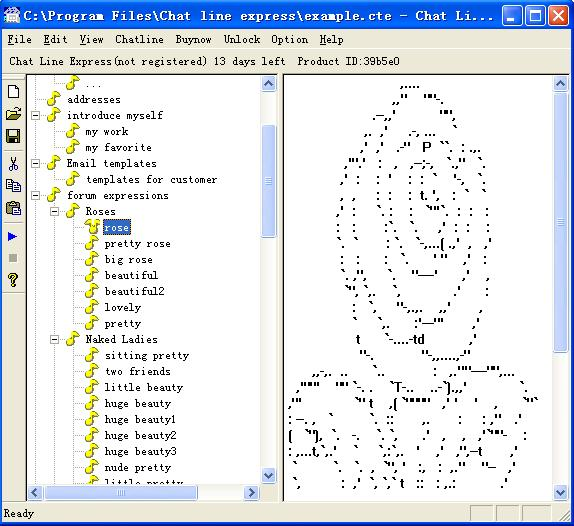This screenshot has width=574, height=526.
Task: Click the note icon beside addresses
Action: (x=54, y=99)
